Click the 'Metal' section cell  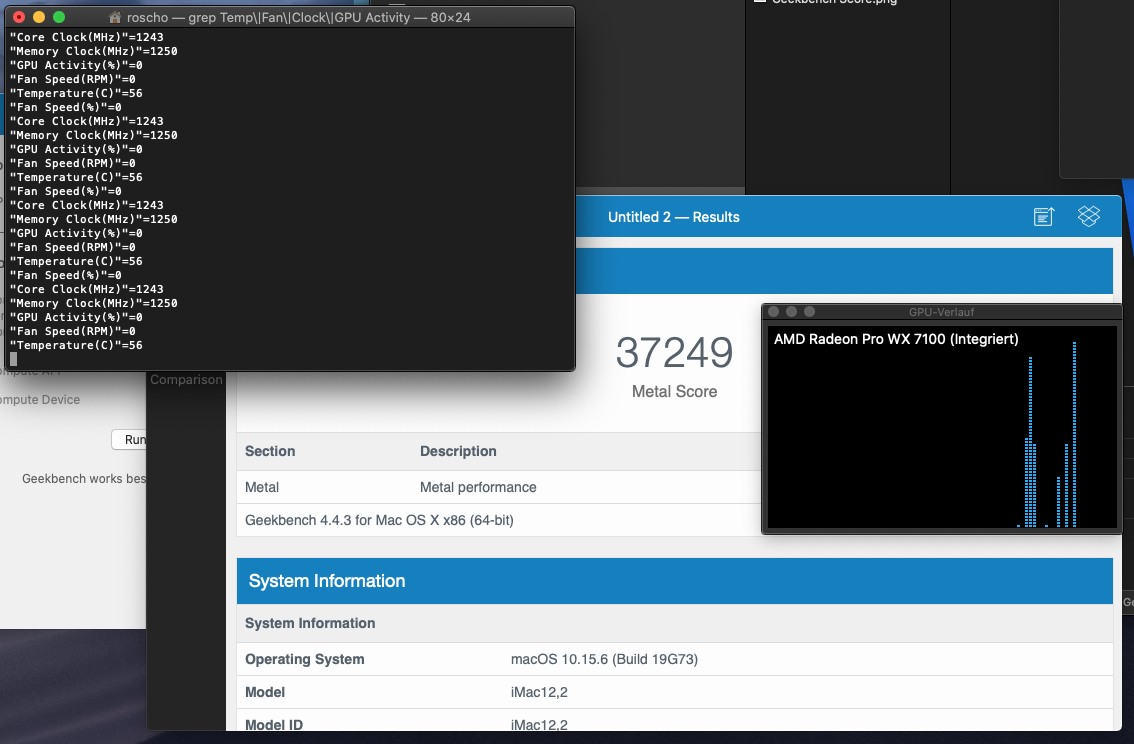coord(262,487)
